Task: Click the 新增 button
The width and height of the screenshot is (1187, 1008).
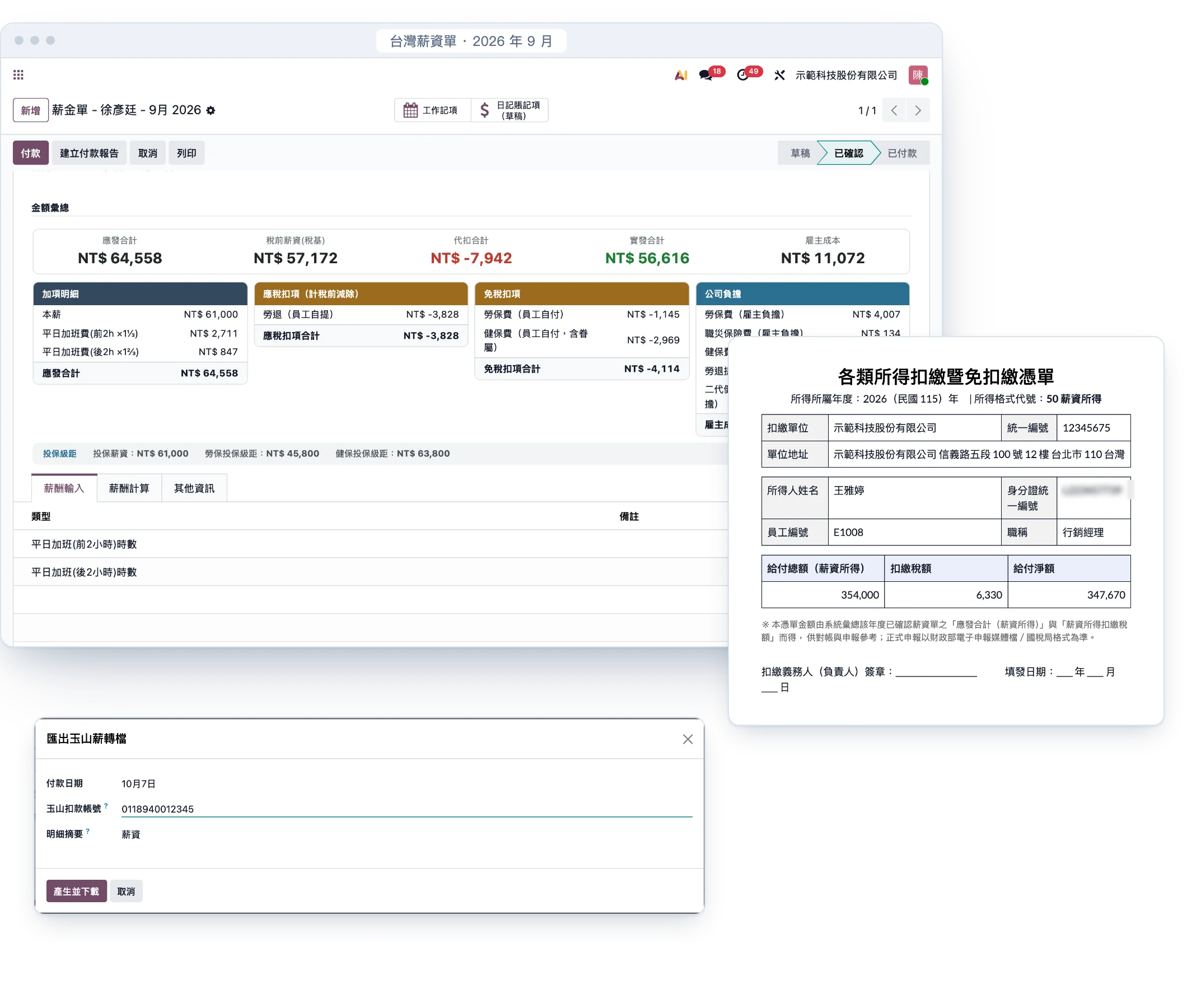Action: 30,110
